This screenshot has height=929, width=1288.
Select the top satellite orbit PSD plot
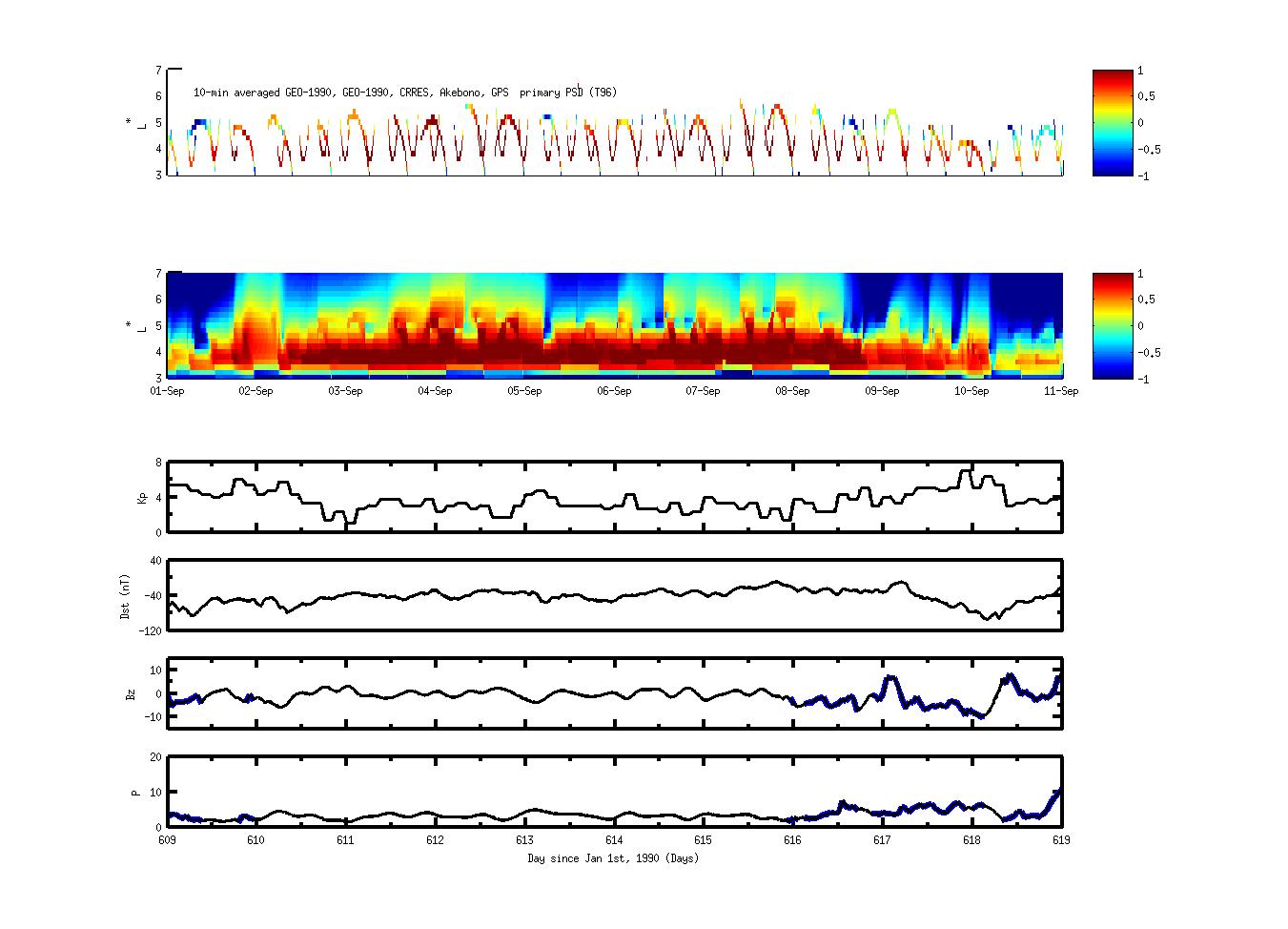pos(614,124)
